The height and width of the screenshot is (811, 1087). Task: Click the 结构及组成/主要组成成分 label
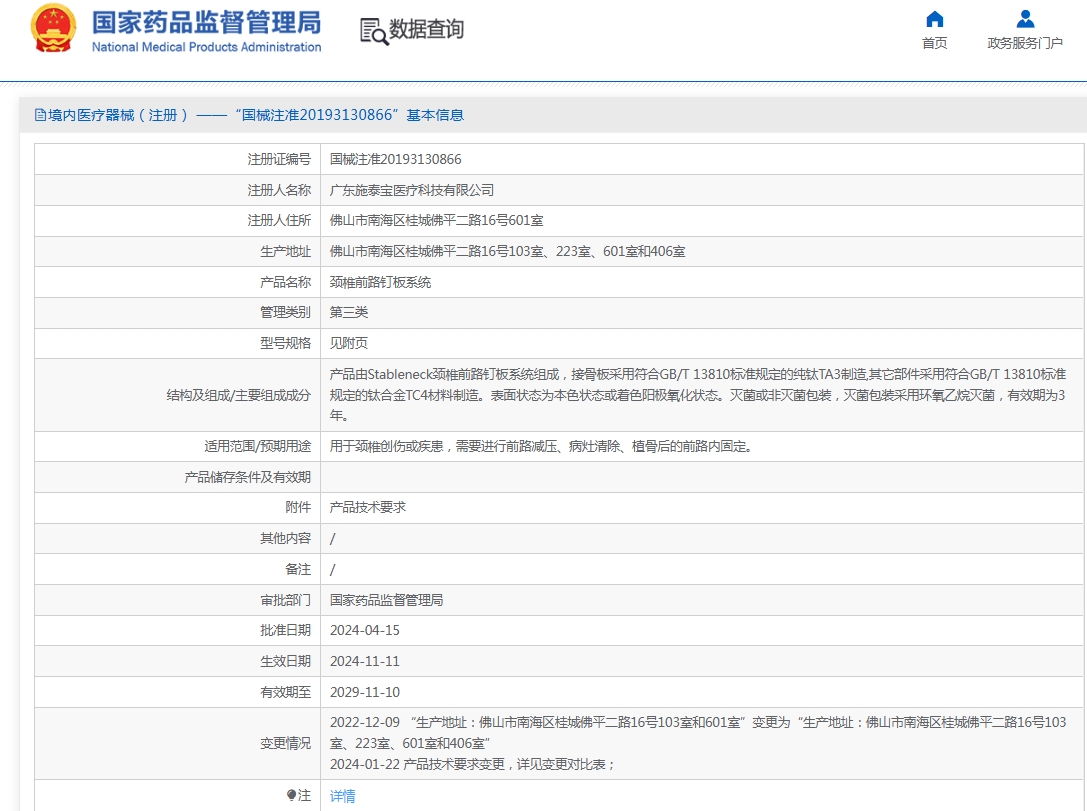click(238, 395)
